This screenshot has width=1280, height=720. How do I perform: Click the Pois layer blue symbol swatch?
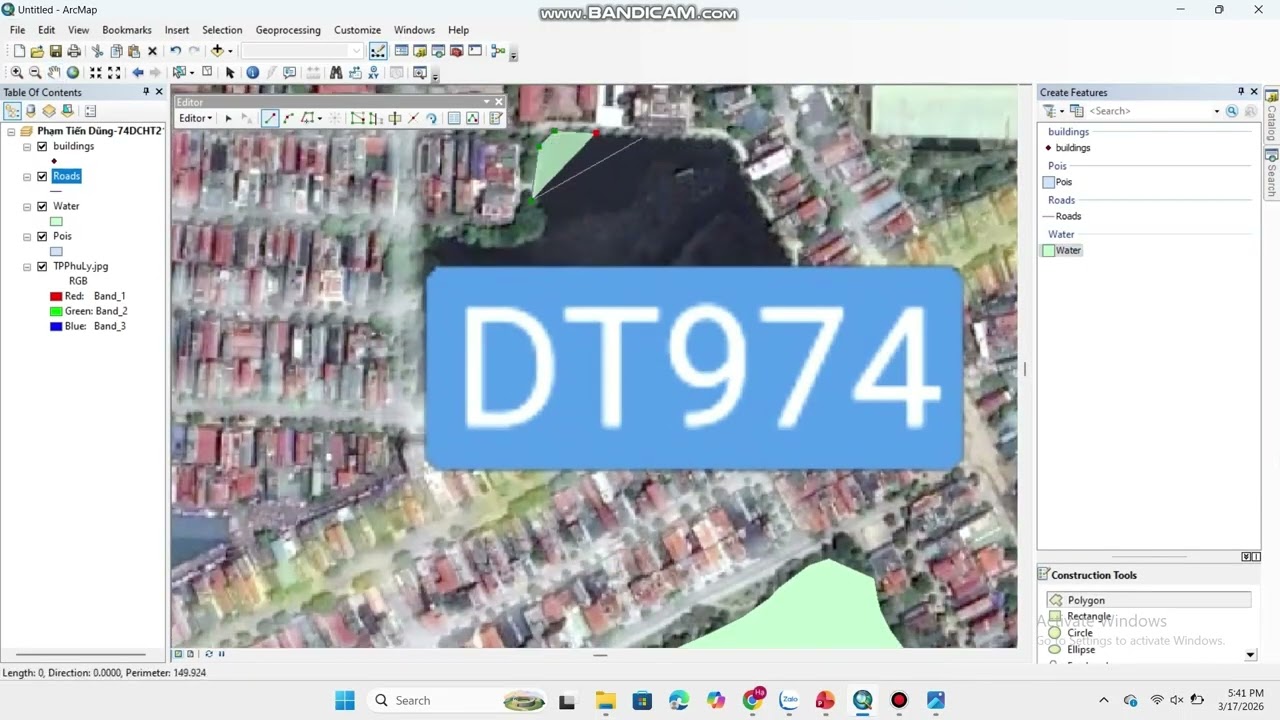[56, 251]
